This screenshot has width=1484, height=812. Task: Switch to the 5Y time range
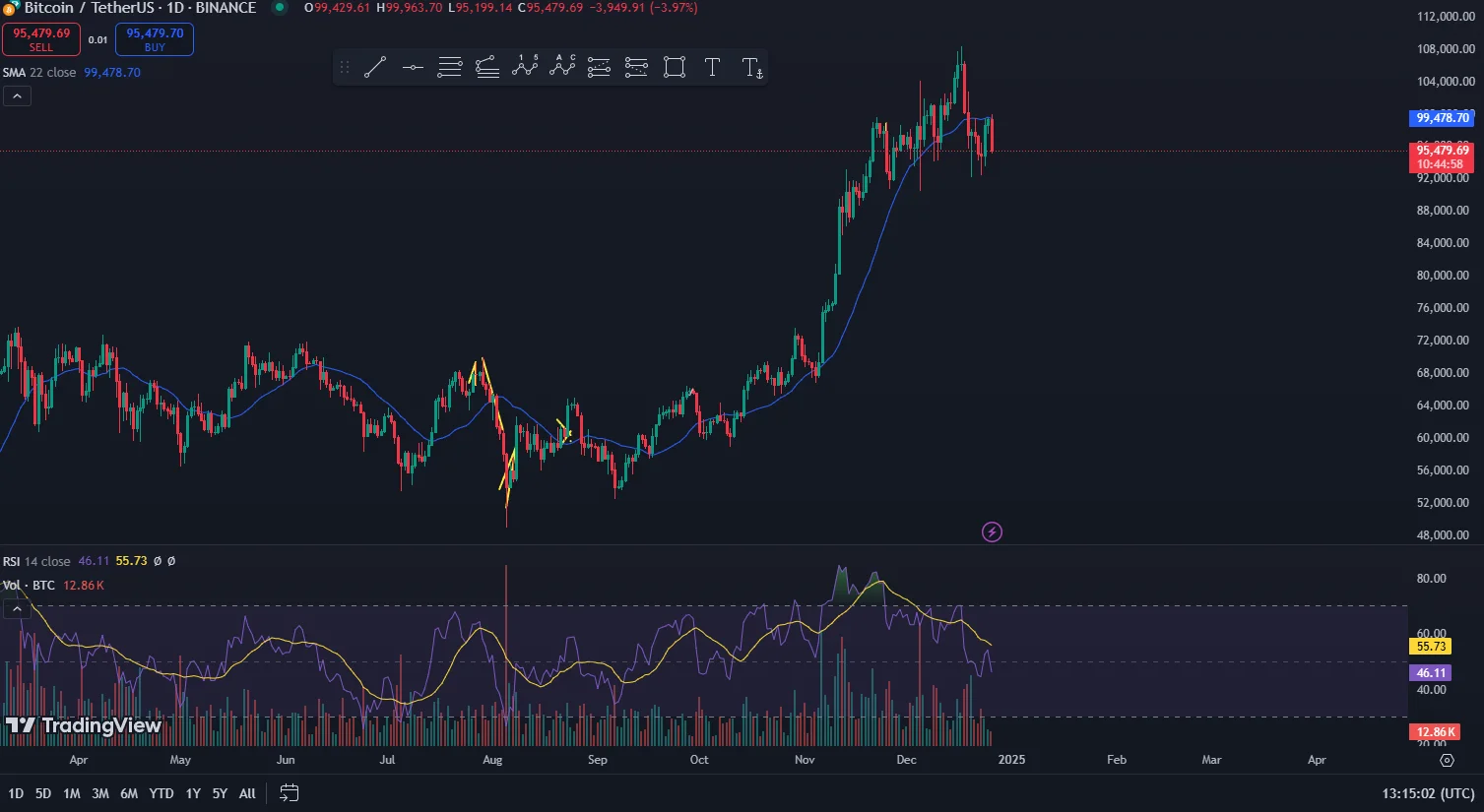coord(220,793)
